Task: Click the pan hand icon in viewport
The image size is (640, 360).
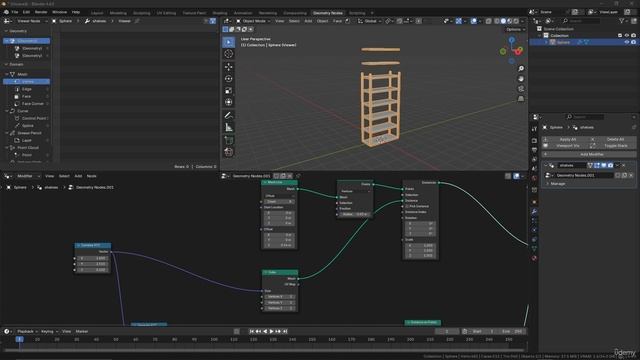Action: (x=521, y=79)
